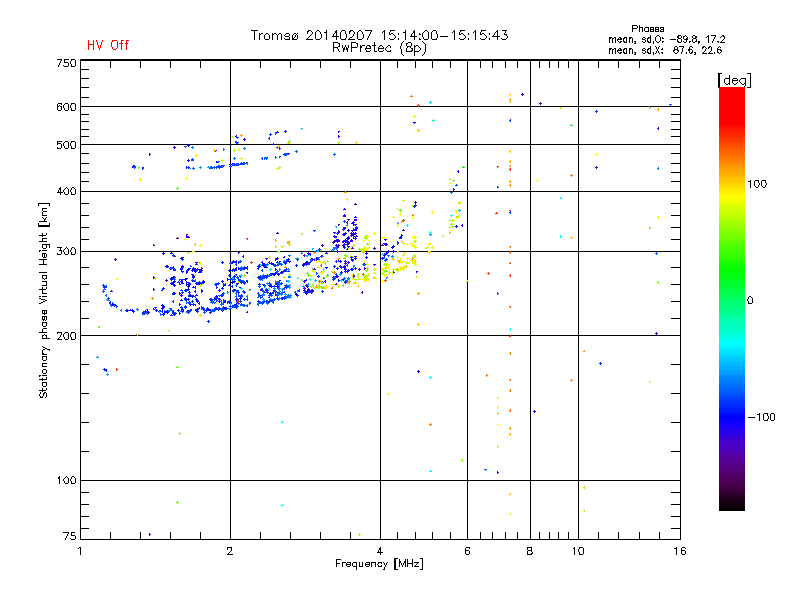
Task: Click the '[deg]' colorbar unit label
Action: click(x=734, y=80)
